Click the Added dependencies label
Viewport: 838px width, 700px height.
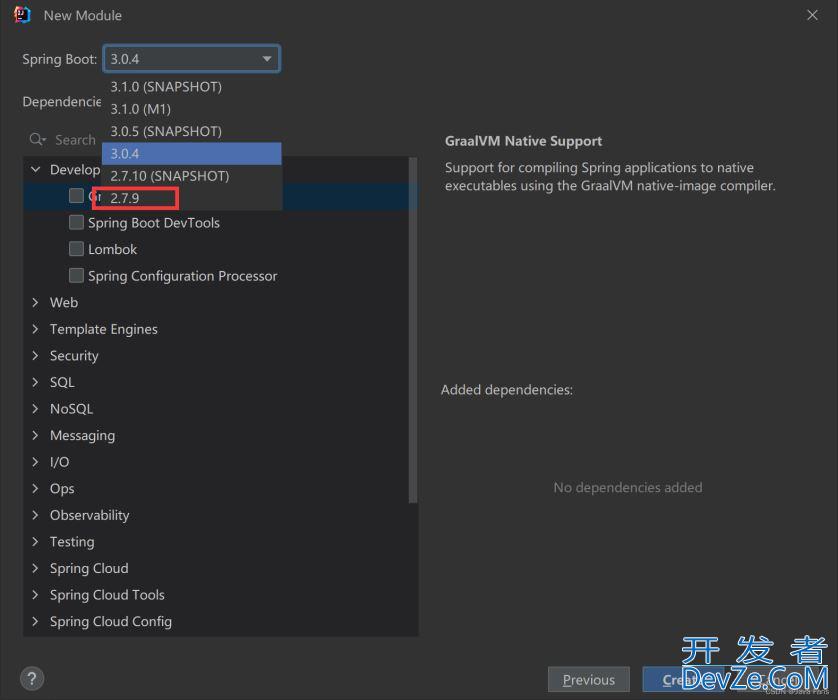pos(507,390)
